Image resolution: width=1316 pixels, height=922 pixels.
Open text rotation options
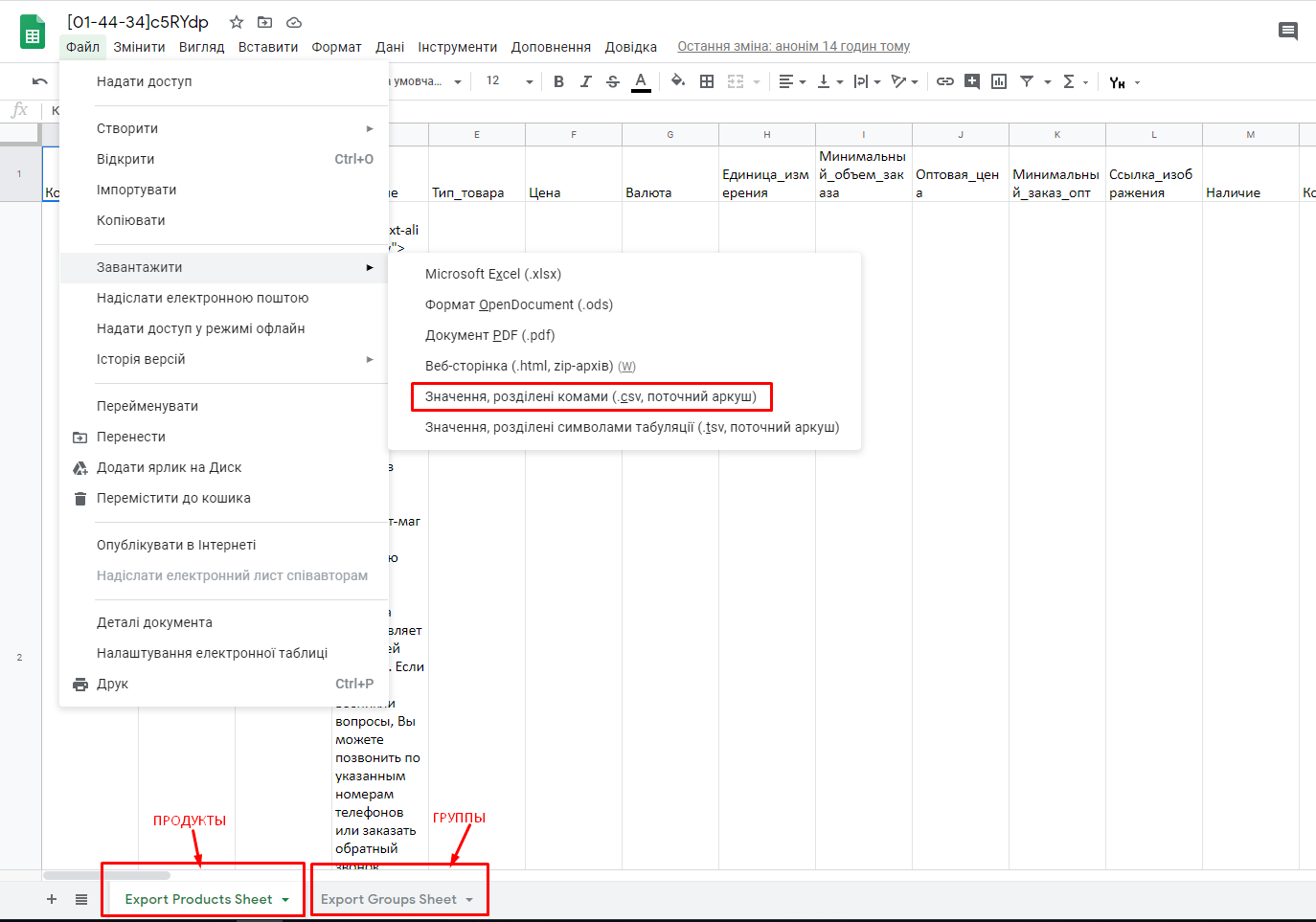904,81
